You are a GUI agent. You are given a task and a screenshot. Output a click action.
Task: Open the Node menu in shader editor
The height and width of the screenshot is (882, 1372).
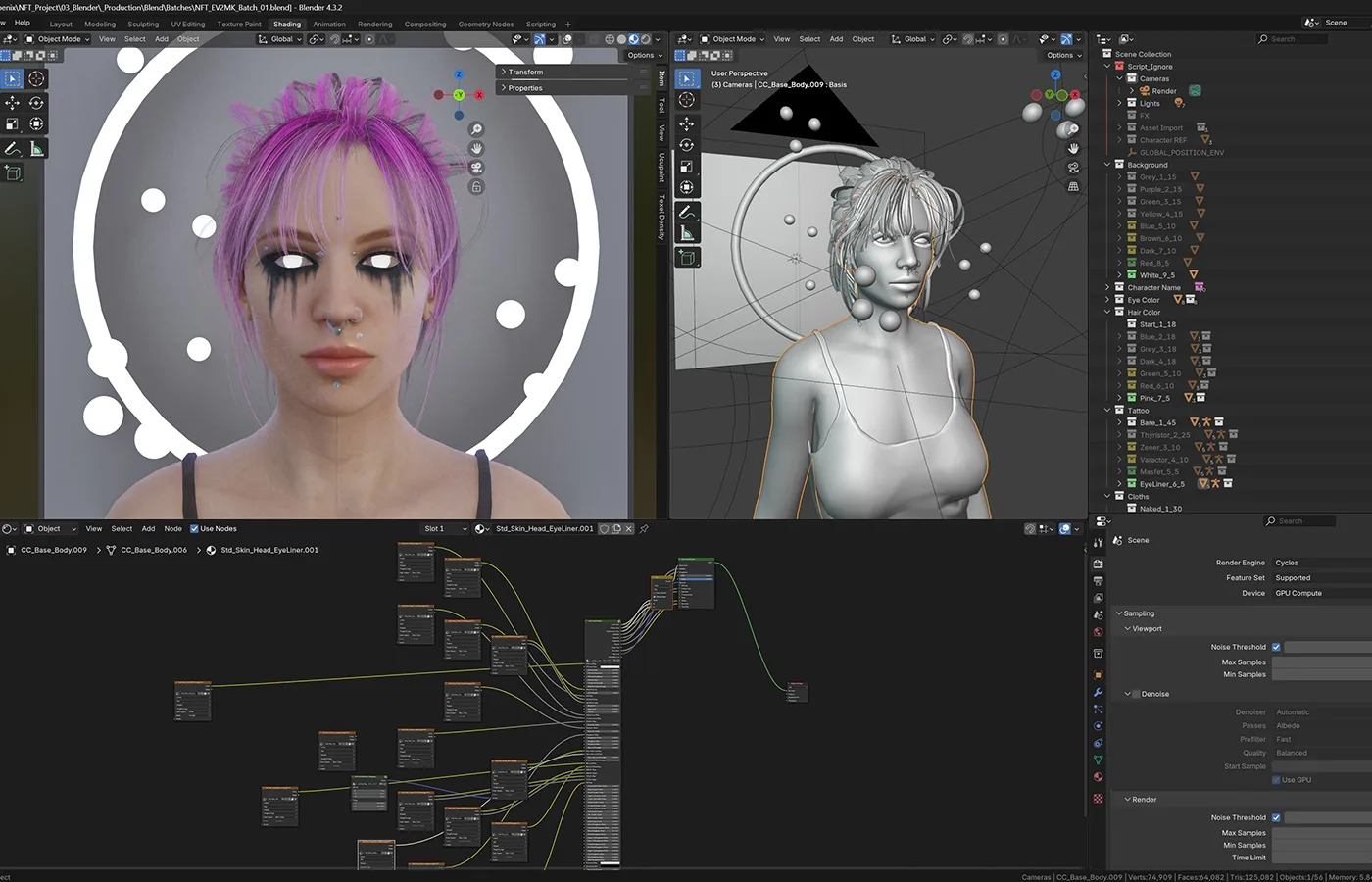click(x=172, y=529)
